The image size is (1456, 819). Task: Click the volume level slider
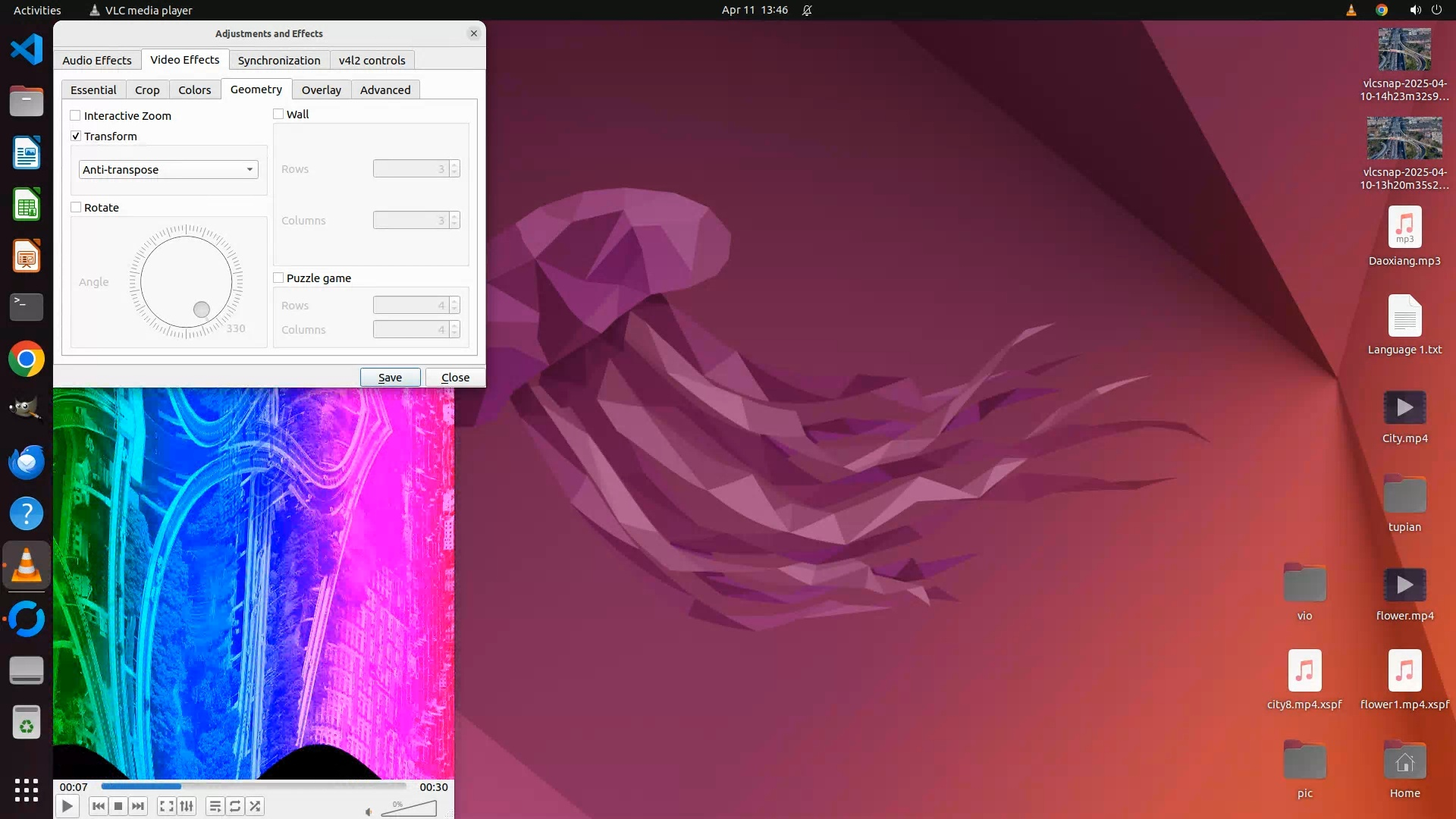coord(409,809)
